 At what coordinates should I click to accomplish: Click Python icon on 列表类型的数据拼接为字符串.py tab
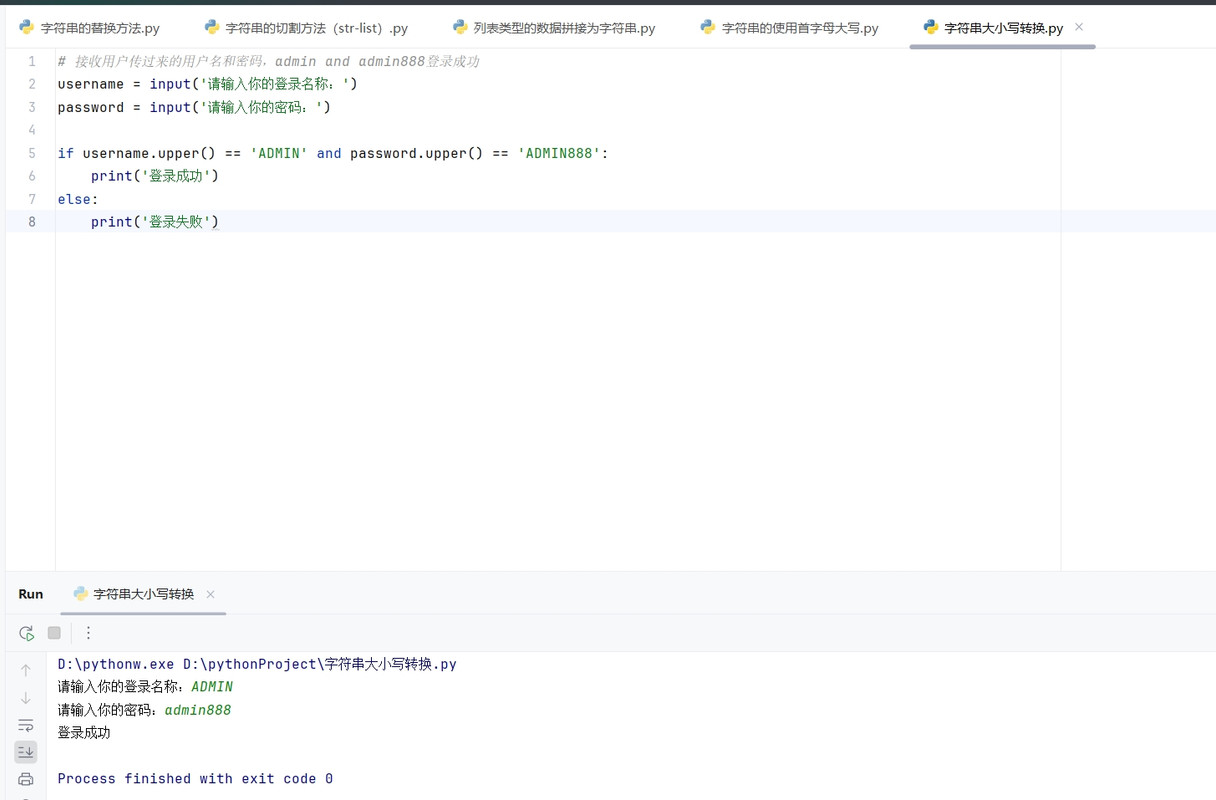point(460,27)
